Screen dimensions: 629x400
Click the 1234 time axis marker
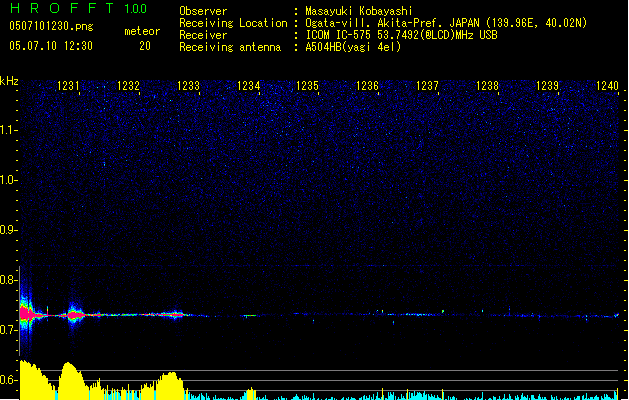[x=248, y=86]
